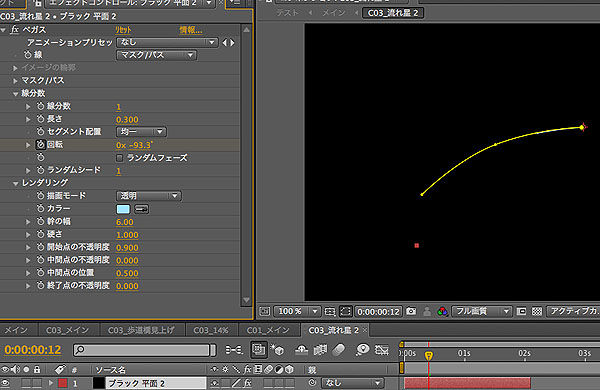Click the parent pick whip for ブラック 平面 2
The height and width of the screenshot is (390, 600).
click(x=312, y=382)
